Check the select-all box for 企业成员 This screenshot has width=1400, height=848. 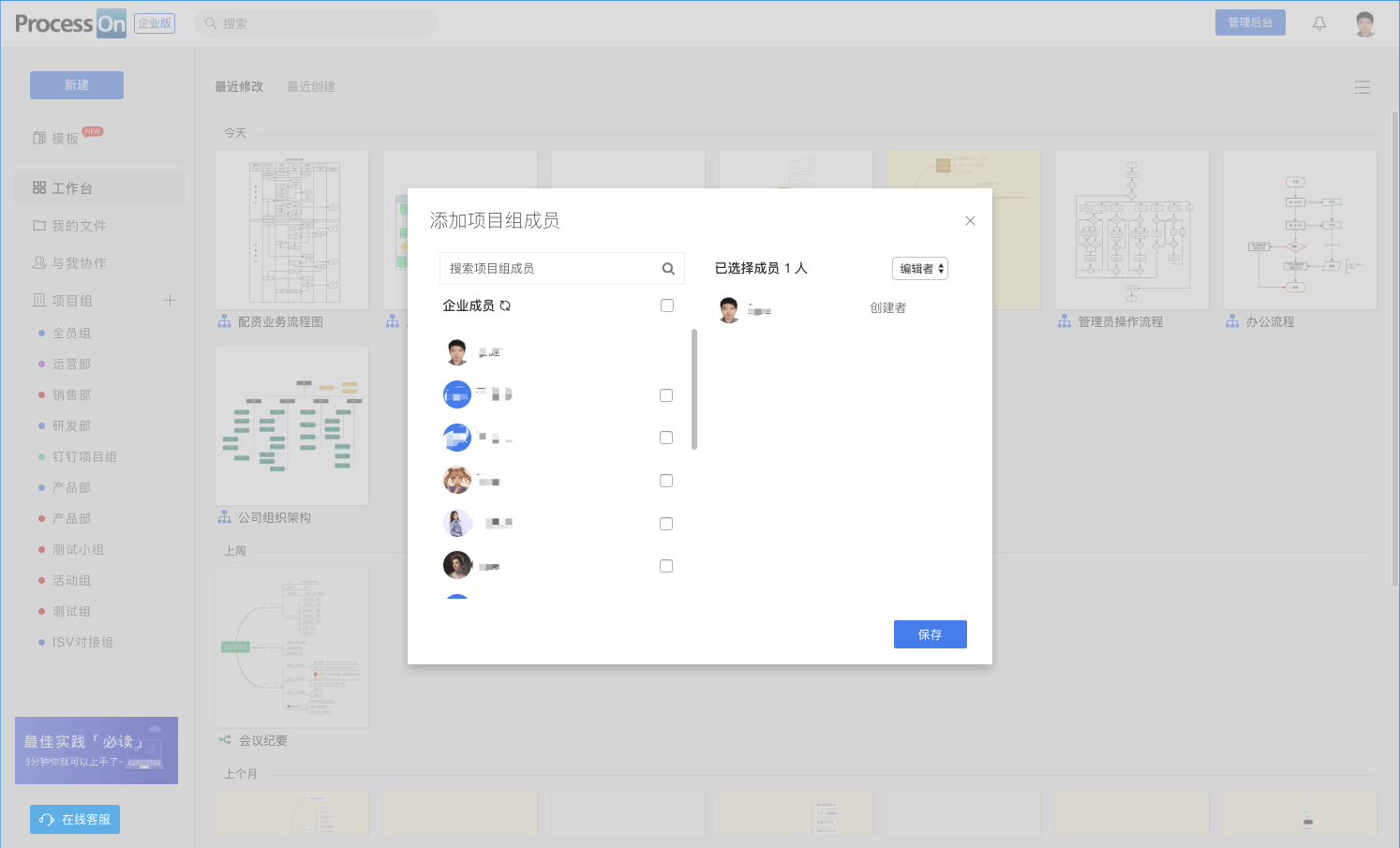point(667,305)
